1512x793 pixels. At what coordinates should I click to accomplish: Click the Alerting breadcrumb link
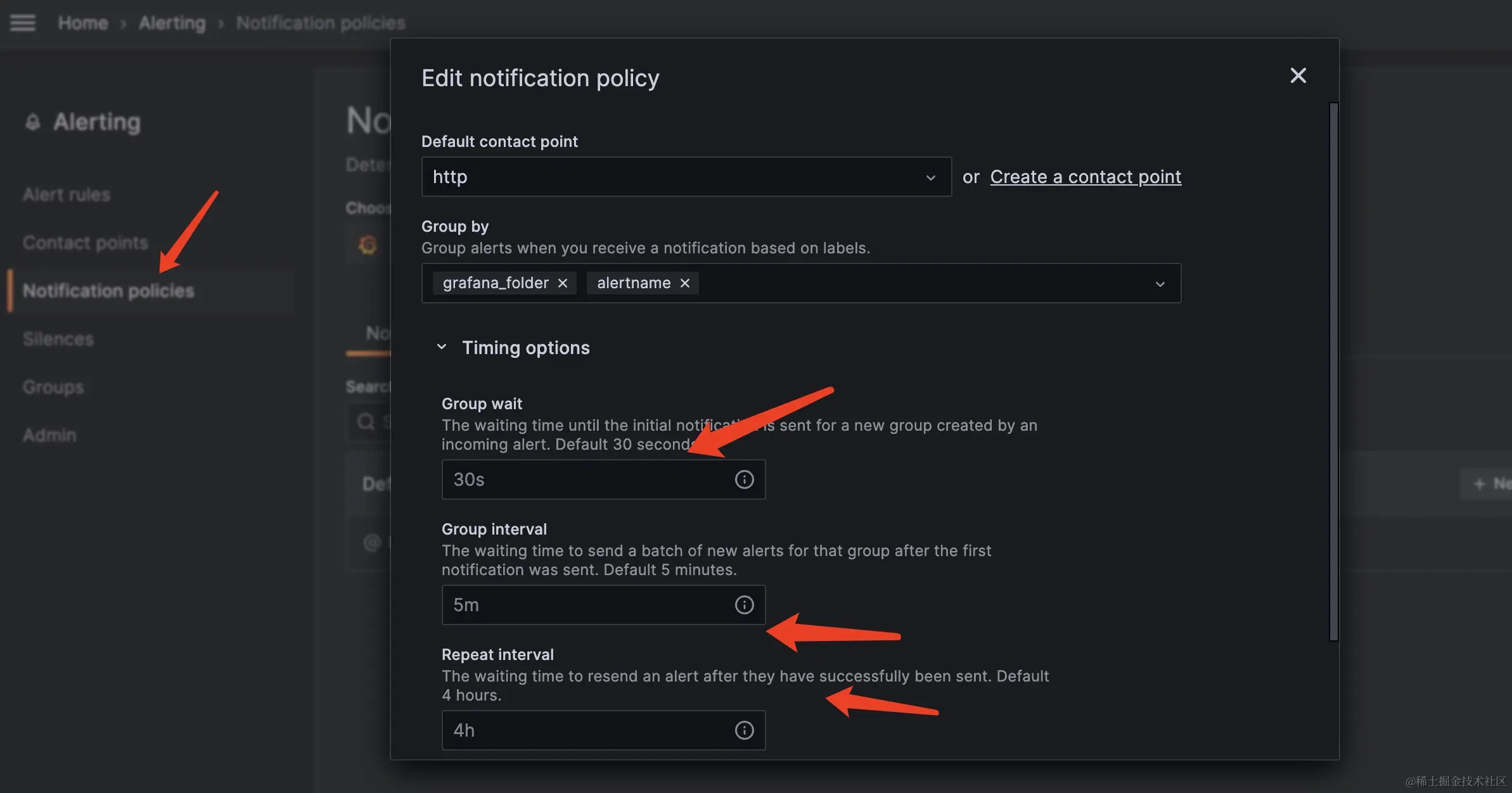[172, 23]
